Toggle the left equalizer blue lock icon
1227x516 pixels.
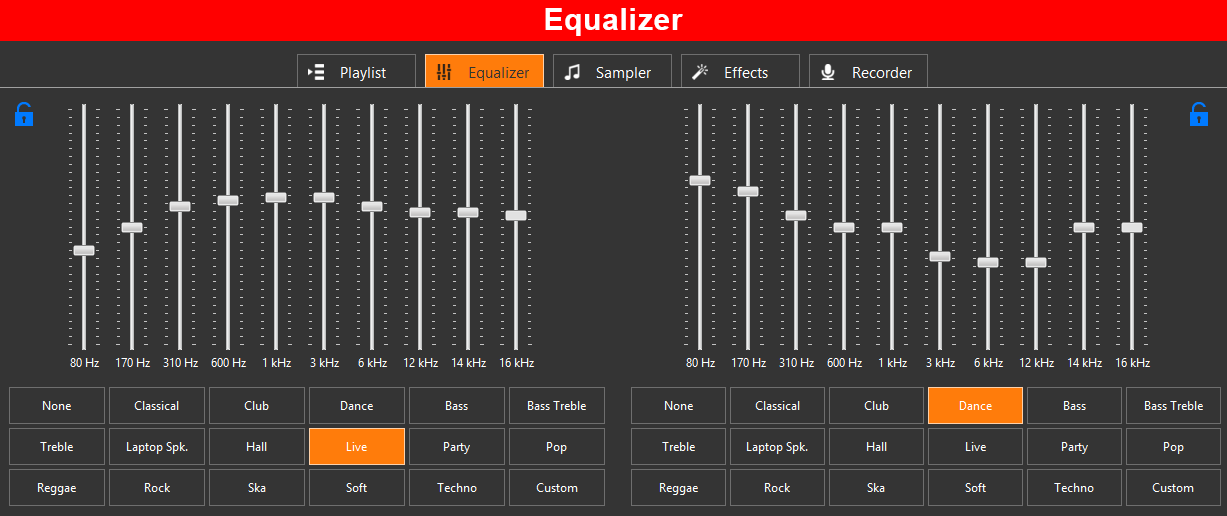(24, 114)
